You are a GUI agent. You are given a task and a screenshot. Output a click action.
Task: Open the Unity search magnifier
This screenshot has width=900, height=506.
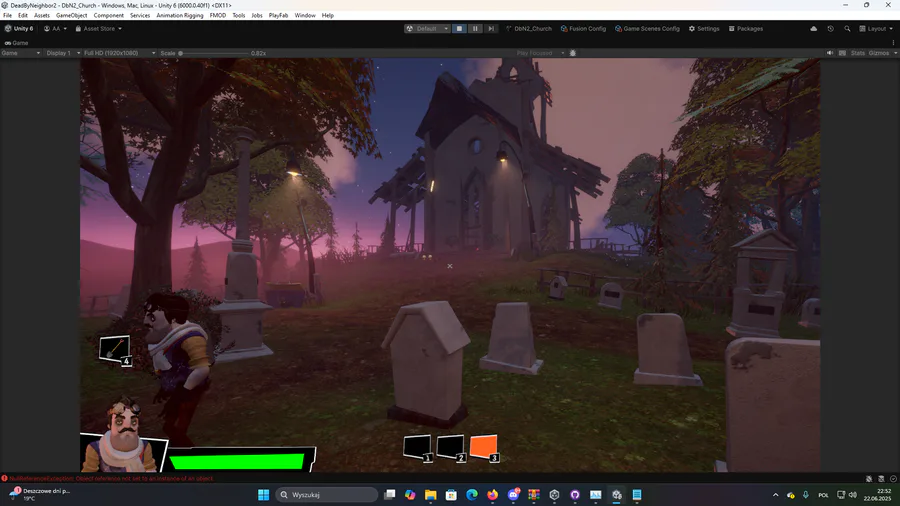point(847,29)
